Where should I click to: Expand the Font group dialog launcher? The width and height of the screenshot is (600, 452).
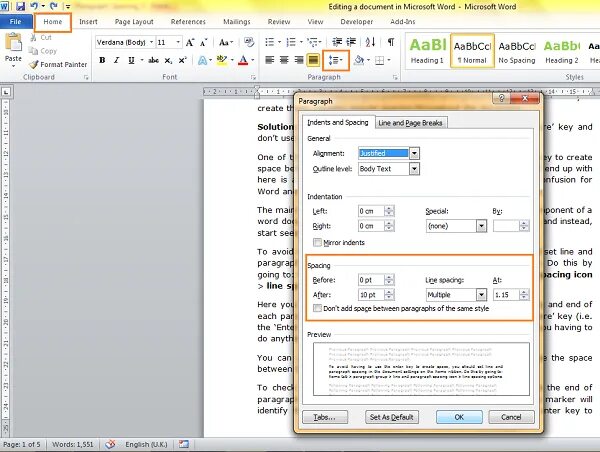(x=253, y=77)
